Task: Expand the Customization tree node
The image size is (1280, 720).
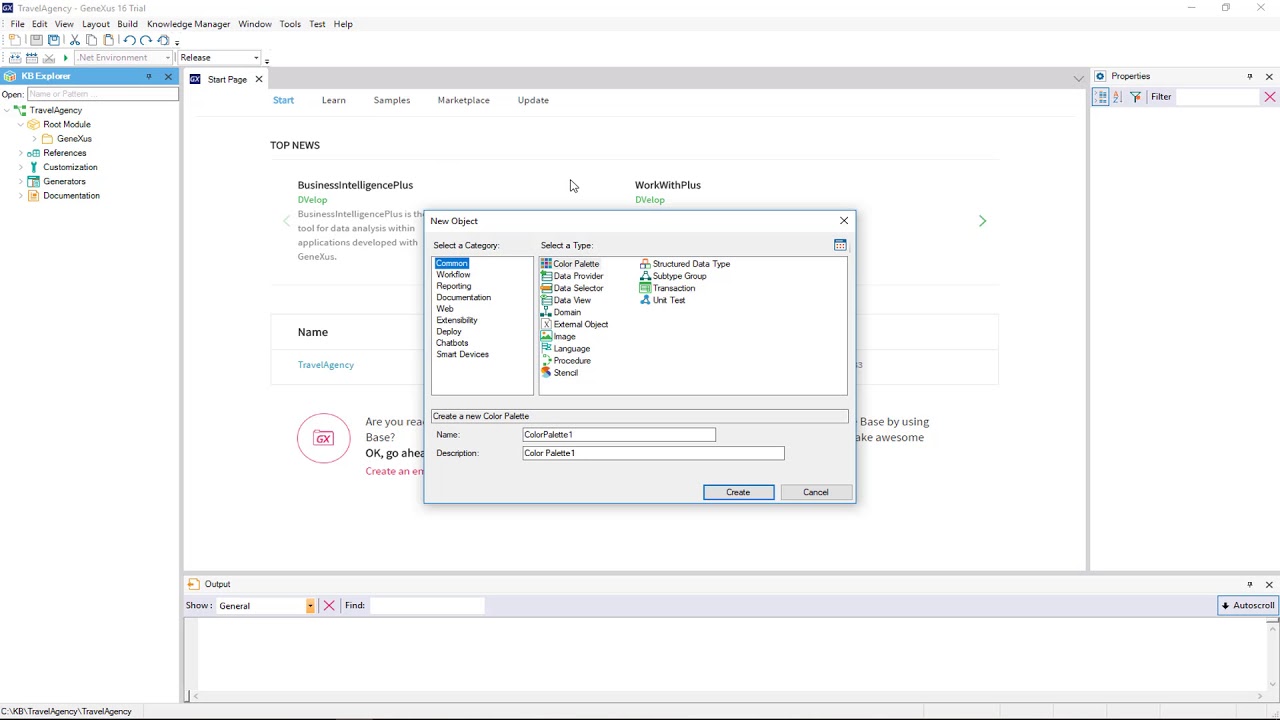Action: coord(21,167)
